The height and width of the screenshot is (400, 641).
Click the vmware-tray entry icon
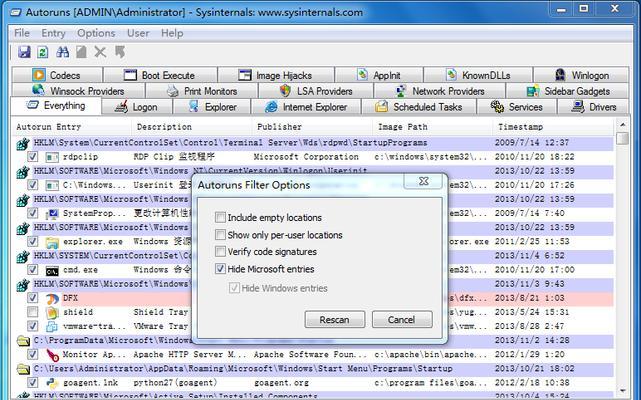pos(52,327)
